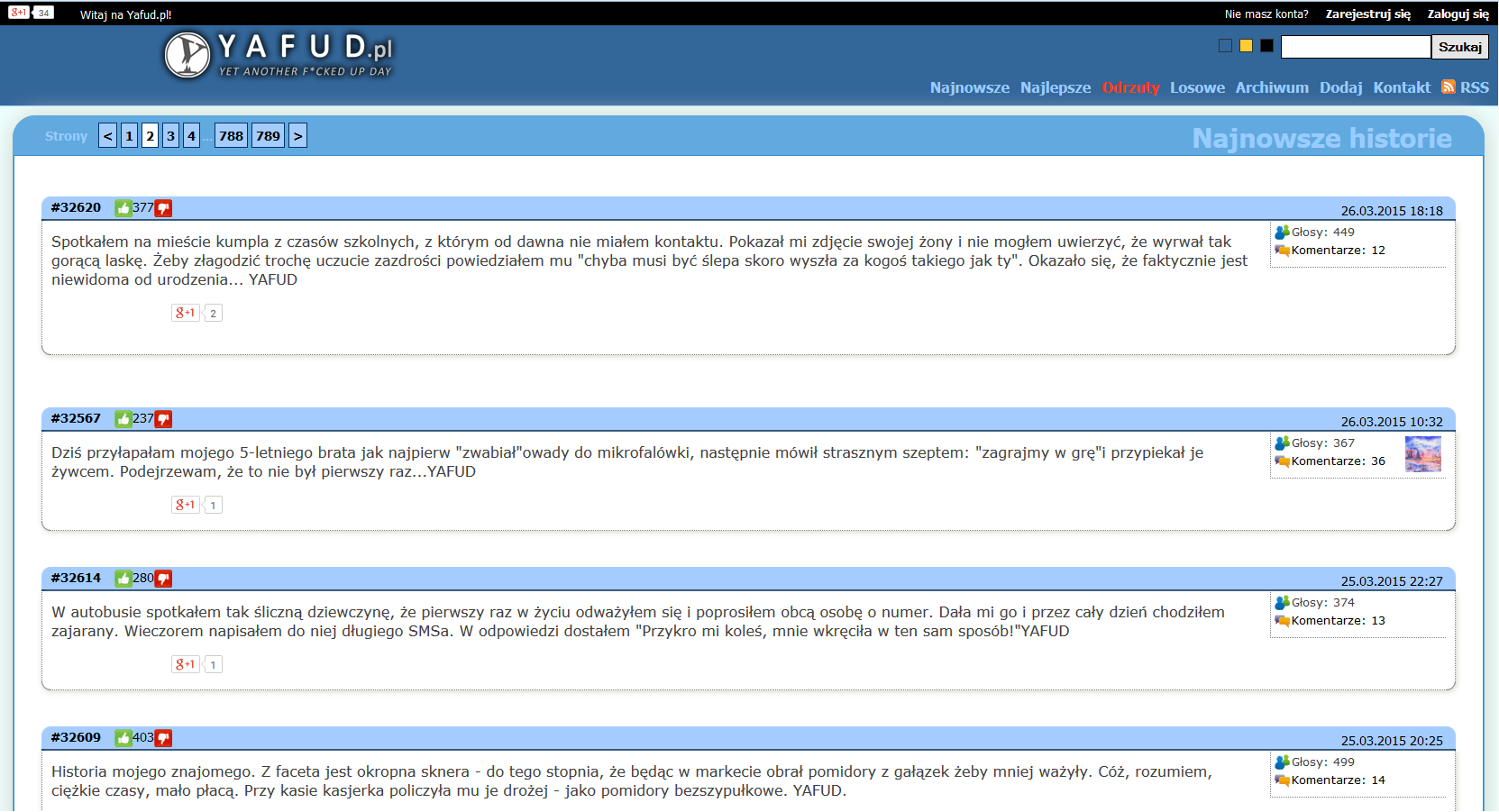This screenshot has height=812, width=1499.
Task: Click the Szukaj search button
Action: pyautogui.click(x=1460, y=47)
